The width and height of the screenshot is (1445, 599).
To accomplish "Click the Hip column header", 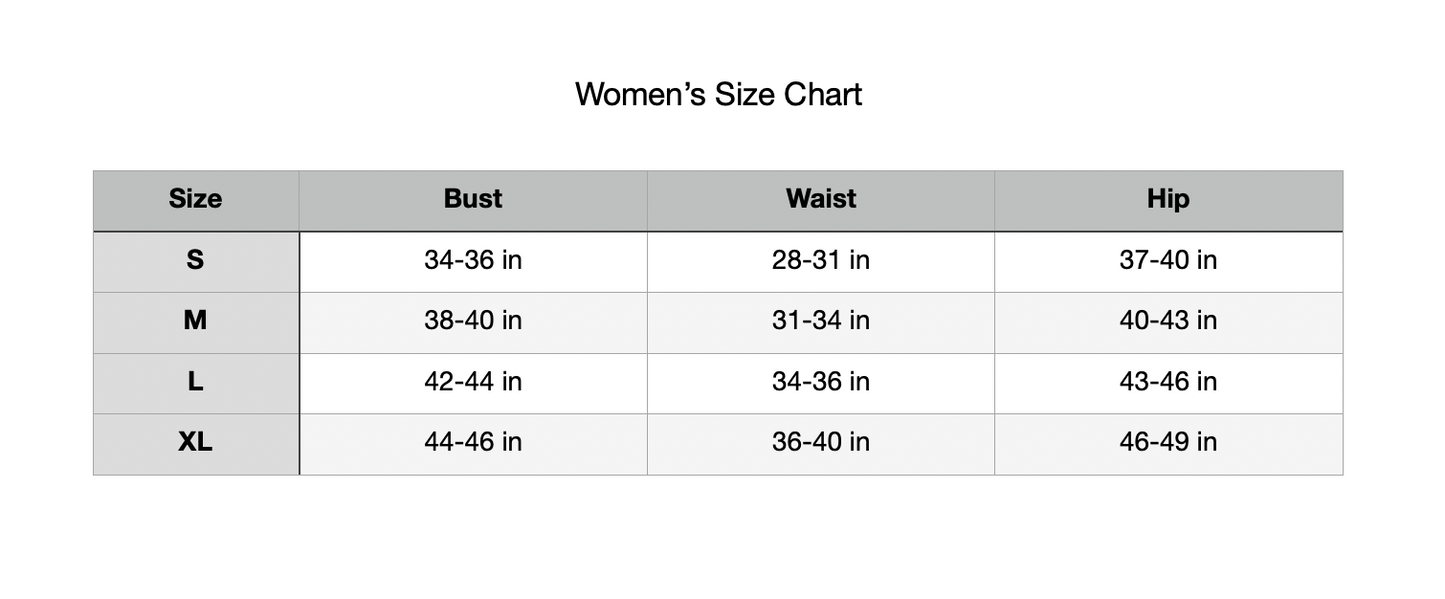I will tap(1168, 199).
